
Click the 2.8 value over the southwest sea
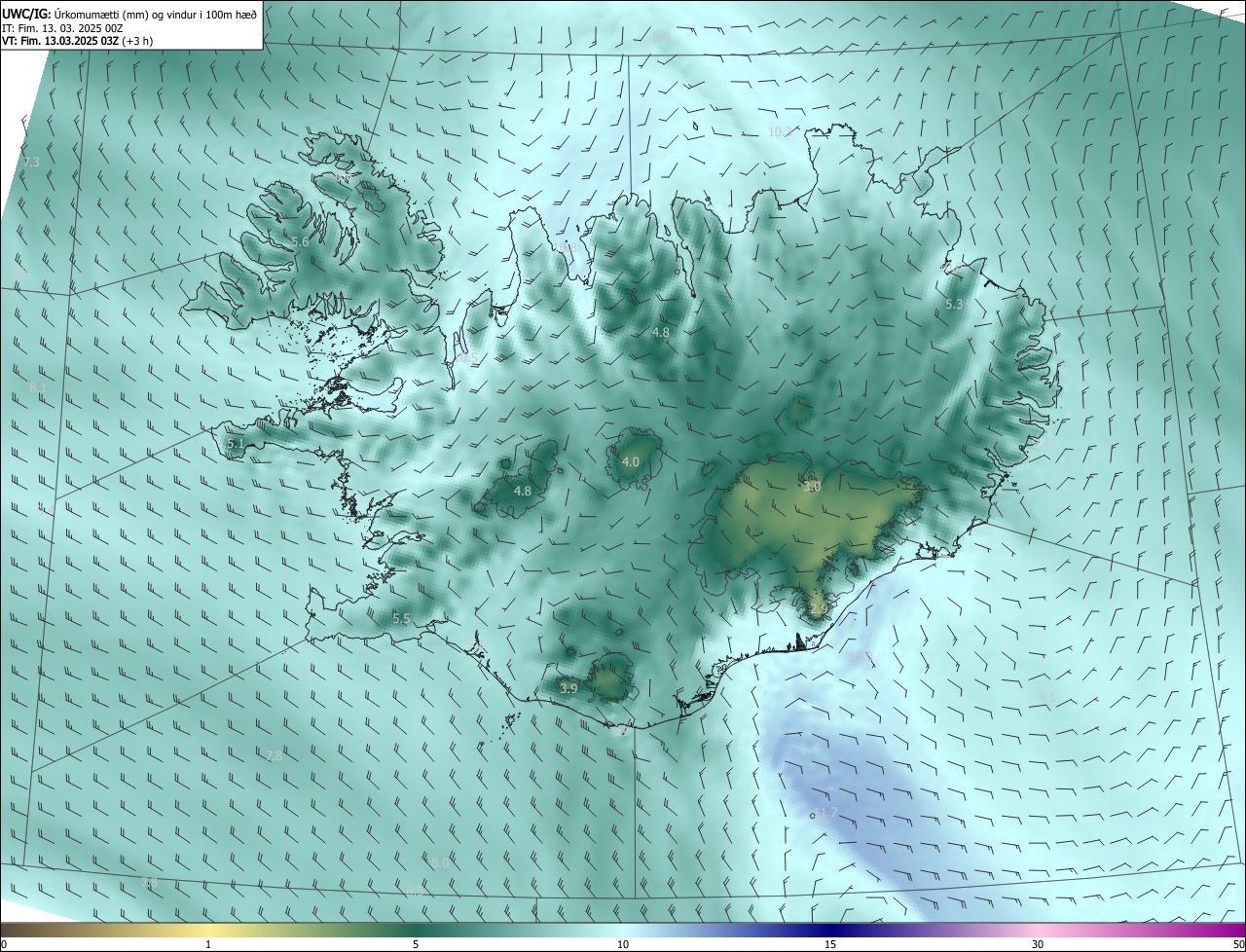click(x=274, y=755)
